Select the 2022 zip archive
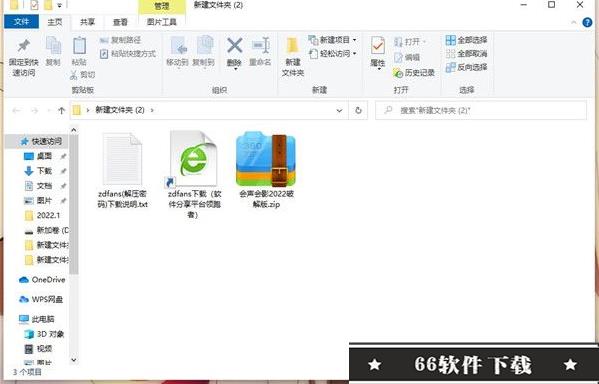599x384 pixels. coord(266,170)
